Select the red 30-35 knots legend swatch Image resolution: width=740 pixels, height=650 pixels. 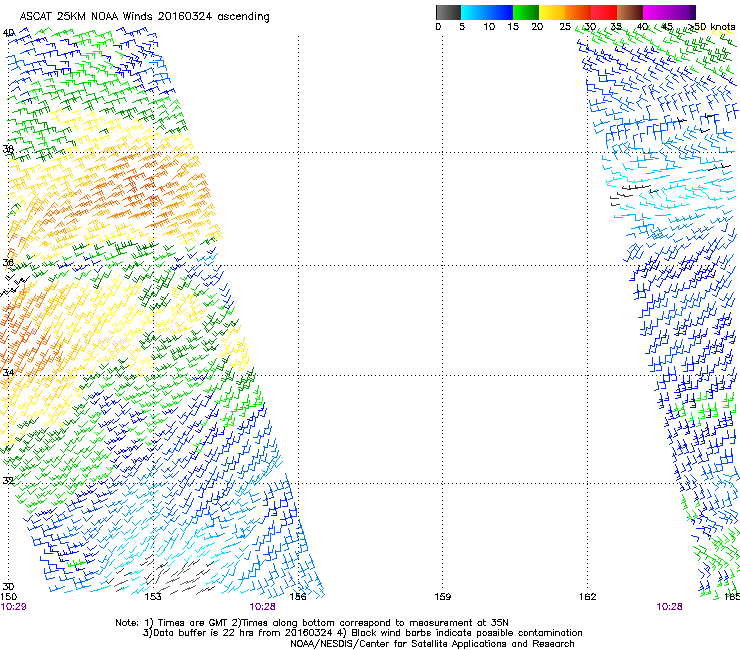604,12
